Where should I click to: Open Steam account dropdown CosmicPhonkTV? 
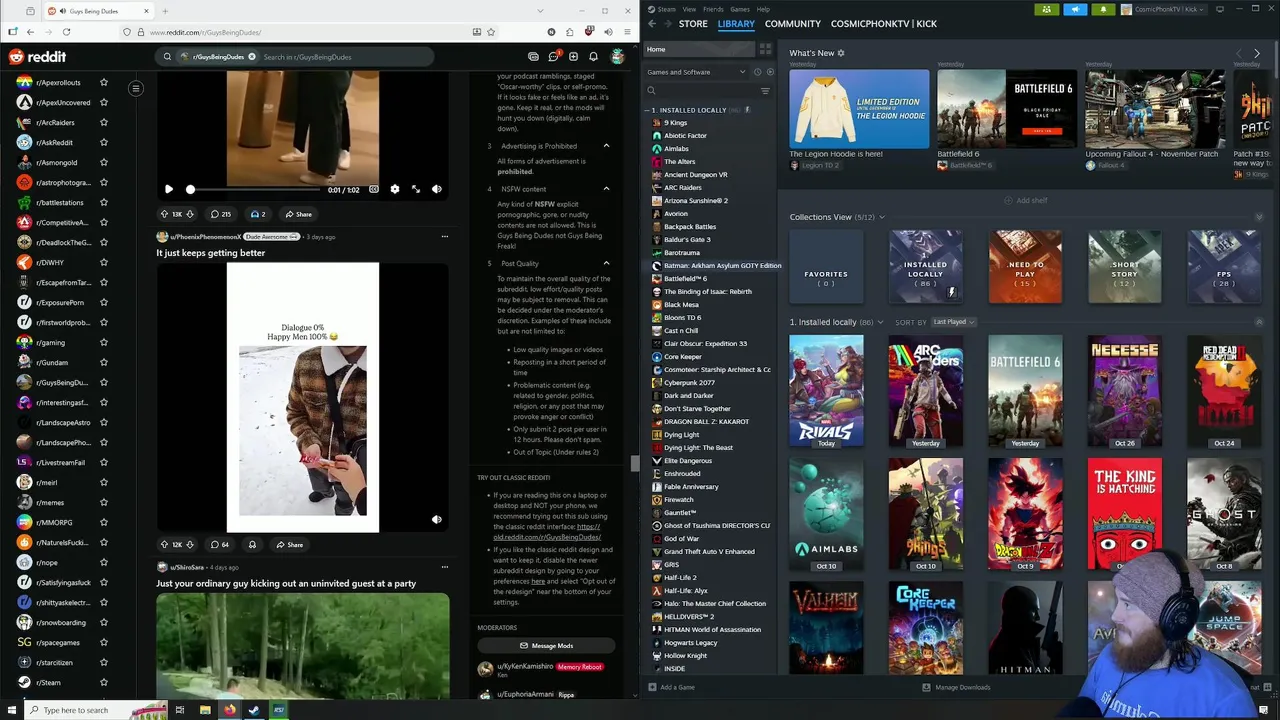1165,9
